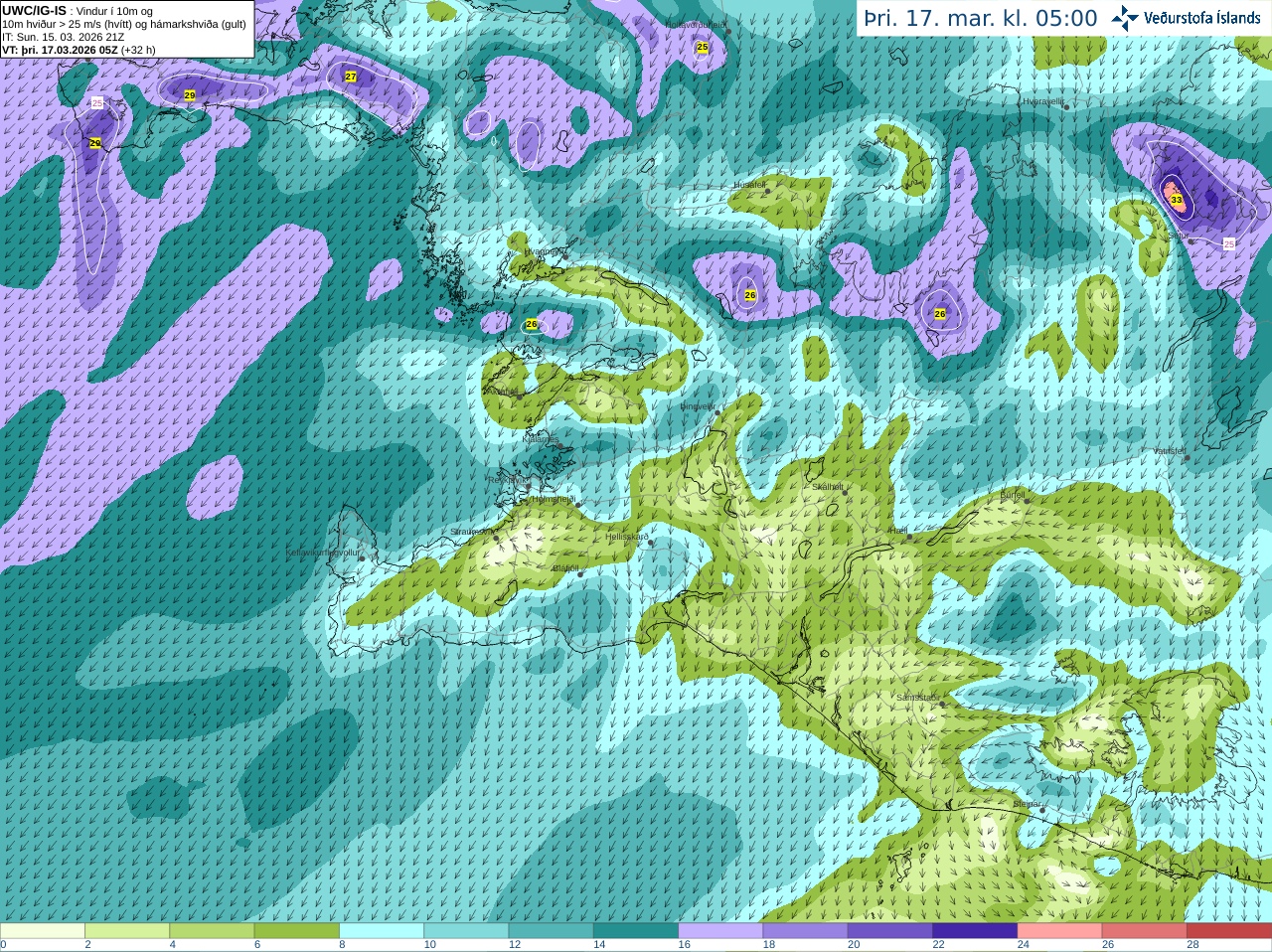The height and width of the screenshot is (952, 1272).
Task: Click the Setur station label
Action: coord(1178,236)
